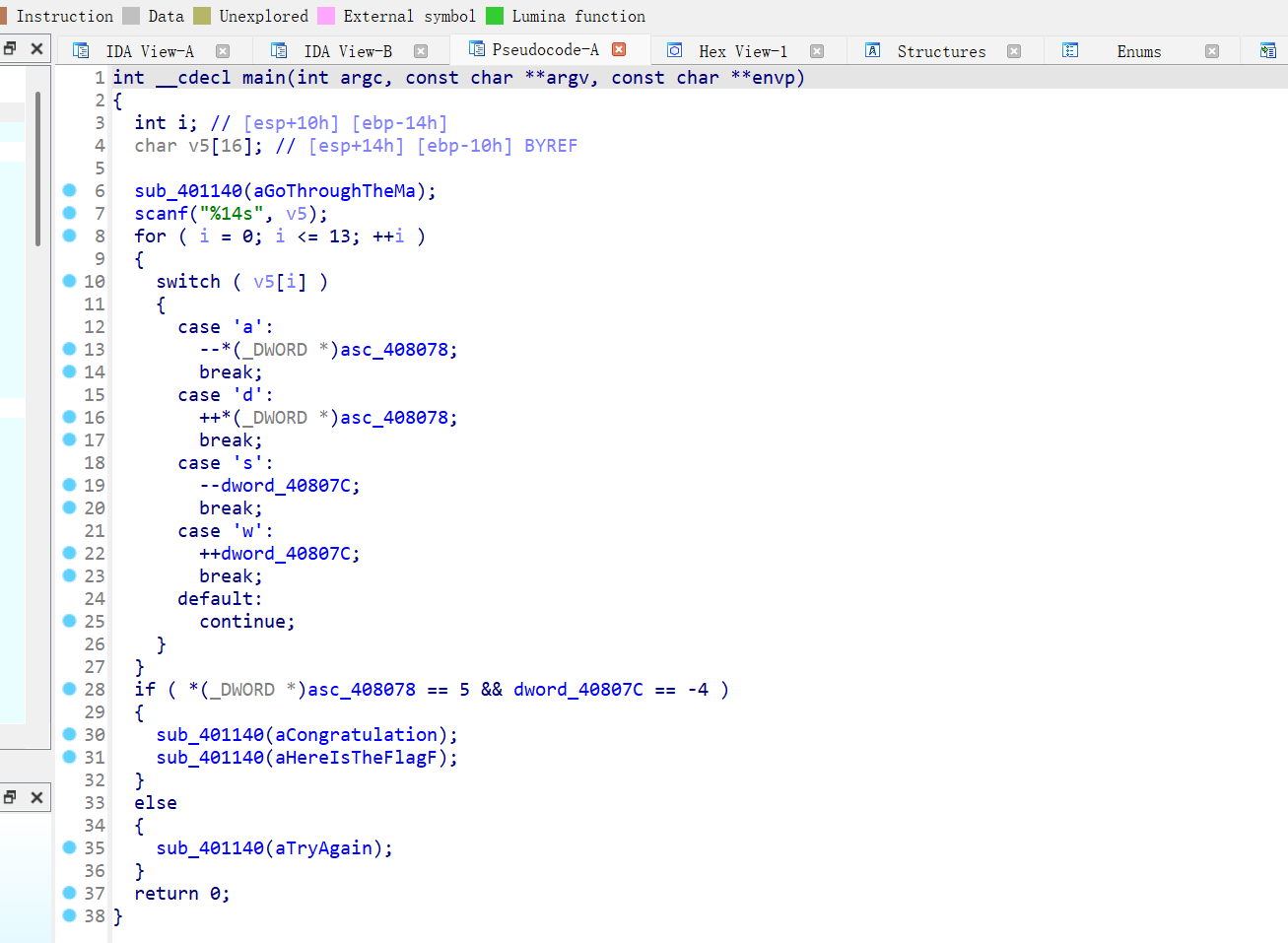
Task: Click the default label on line 24
Action: pos(220,599)
